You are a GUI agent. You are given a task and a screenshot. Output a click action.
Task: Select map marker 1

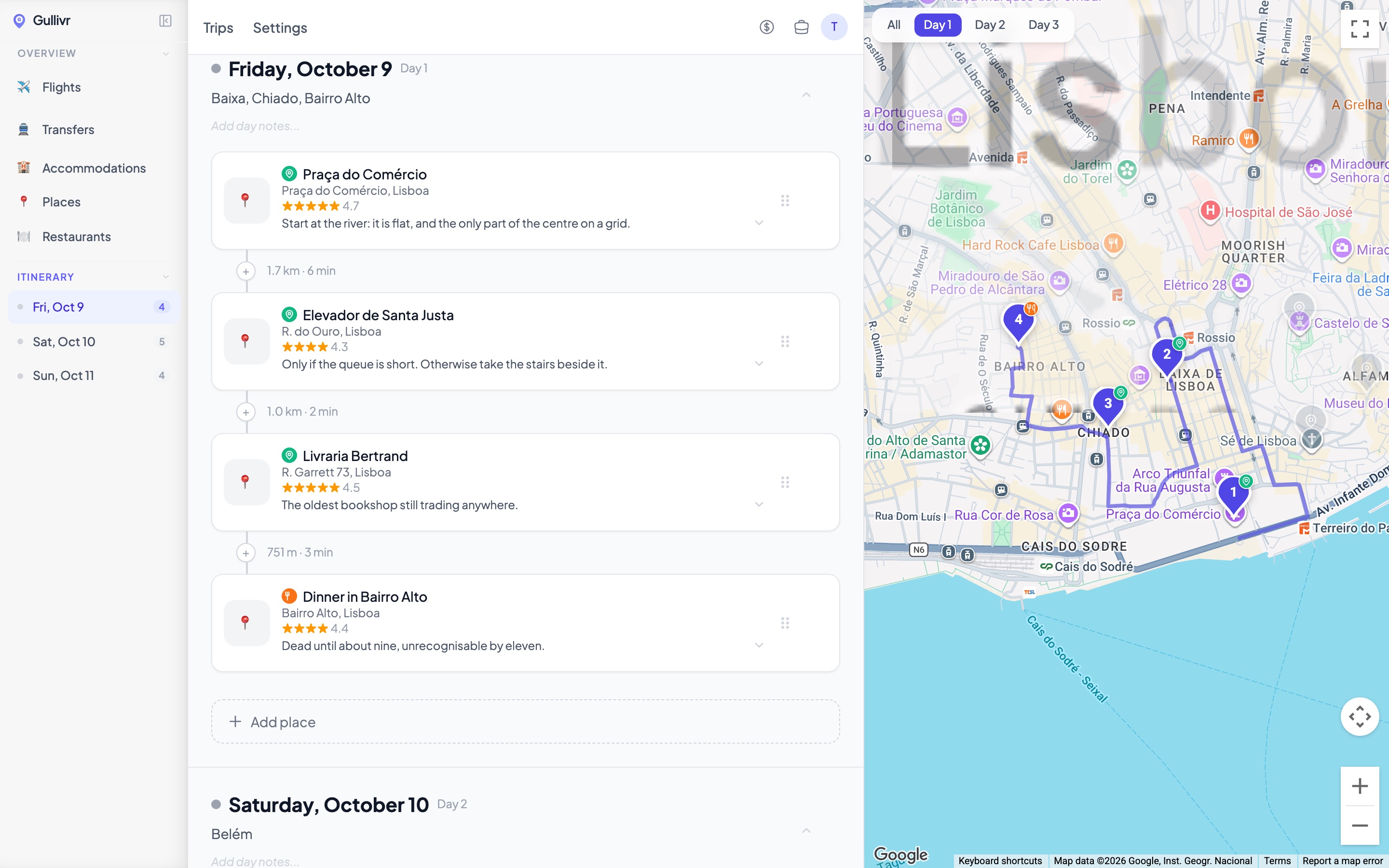1233,494
